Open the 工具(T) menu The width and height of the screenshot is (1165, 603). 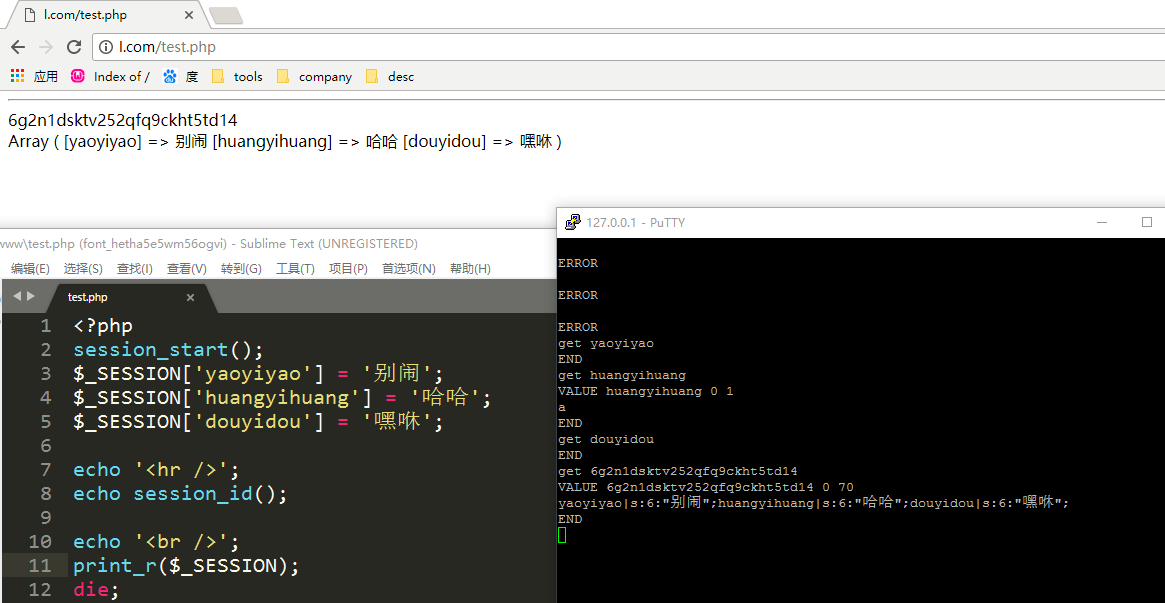[295, 268]
